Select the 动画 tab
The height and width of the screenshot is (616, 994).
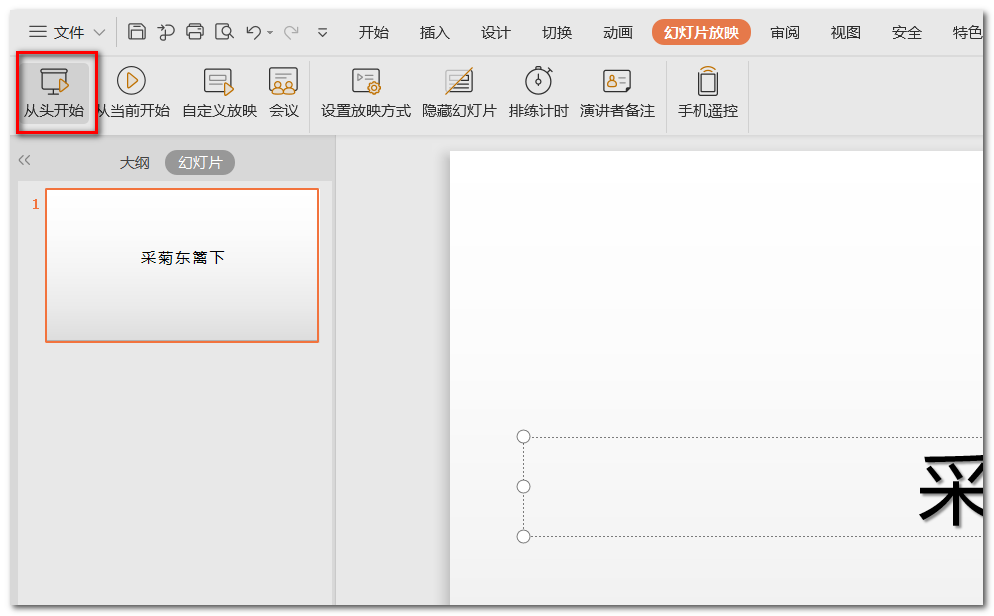click(x=617, y=32)
